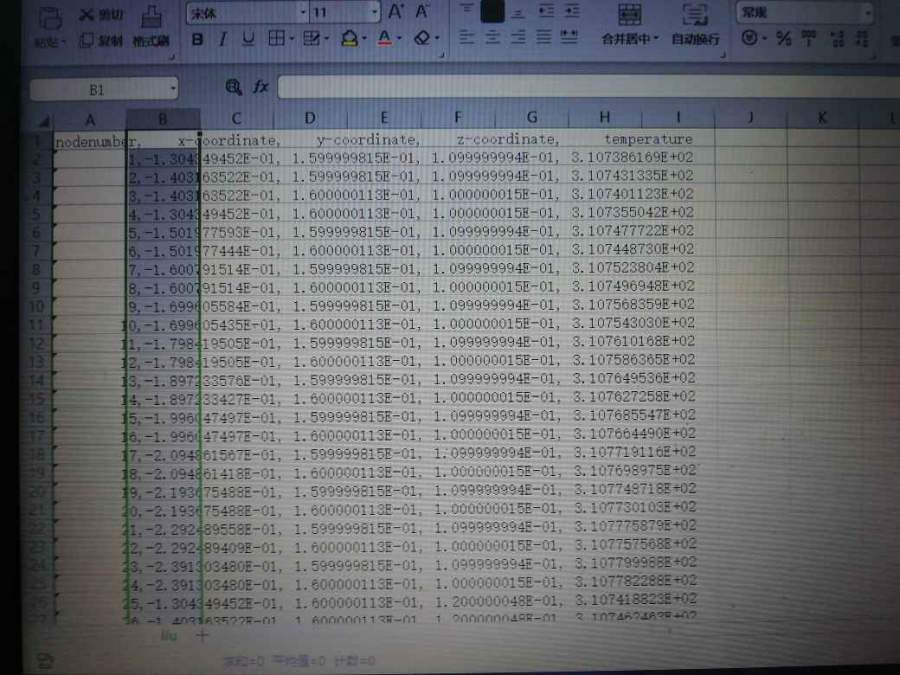Viewport: 900px width, 675px height.
Task: Click value 3.107418823E+02
Action: coord(636,599)
